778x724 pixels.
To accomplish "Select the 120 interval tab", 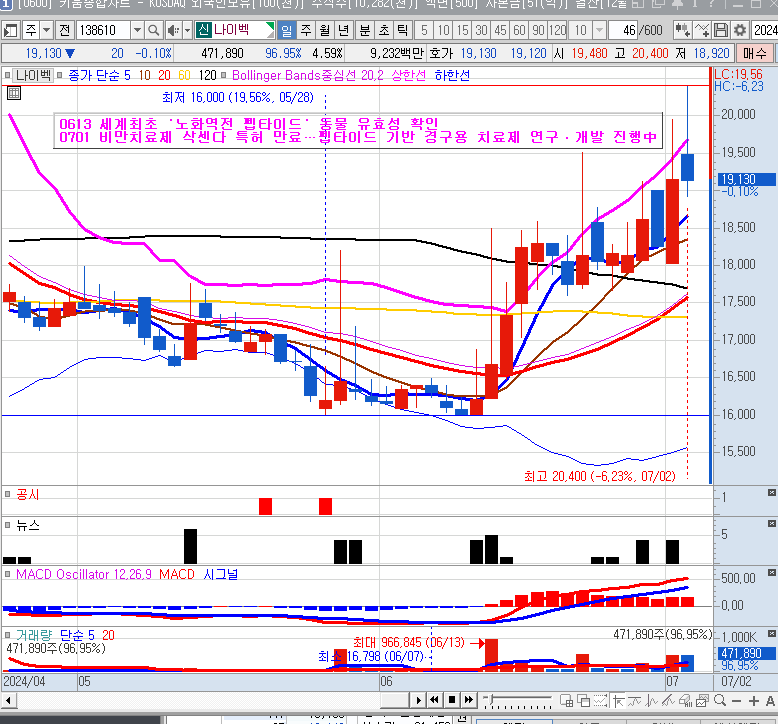I will click(x=558, y=31).
